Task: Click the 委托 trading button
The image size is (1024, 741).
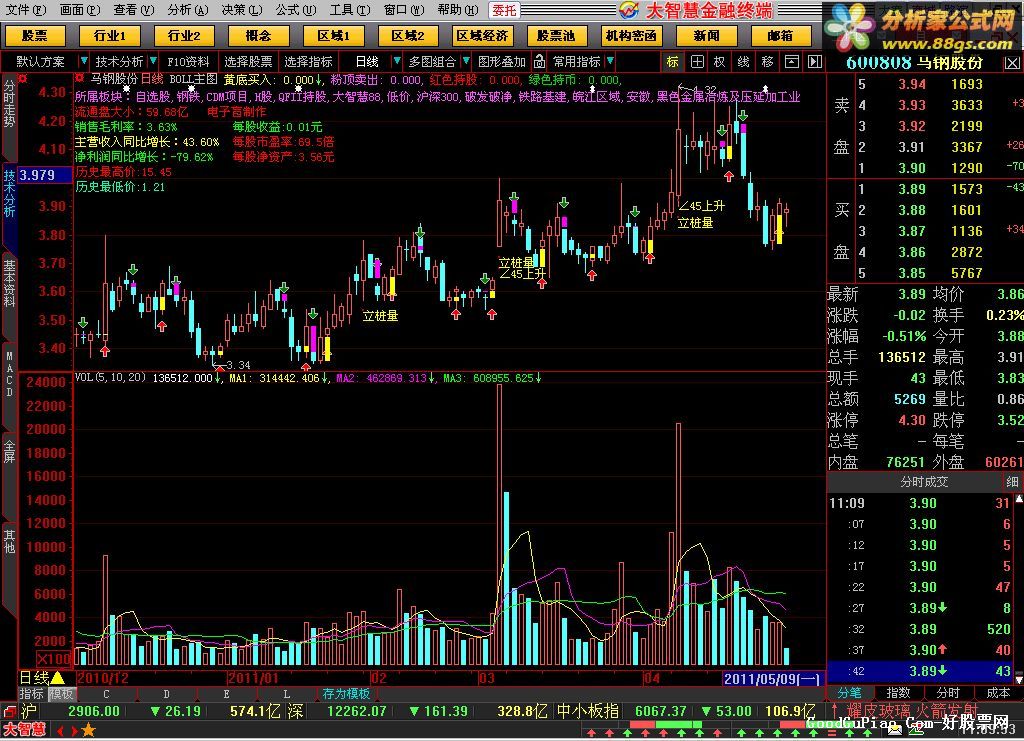Action: (x=504, y=10)
